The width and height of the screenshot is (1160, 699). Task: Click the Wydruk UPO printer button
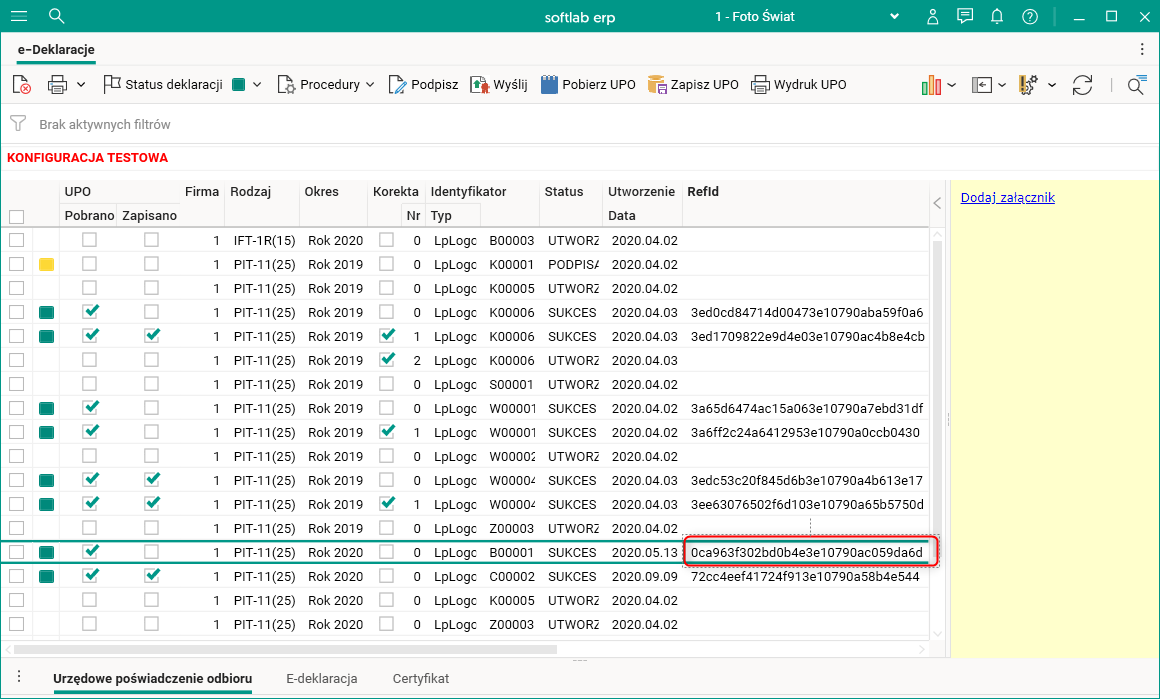(799, 85)
